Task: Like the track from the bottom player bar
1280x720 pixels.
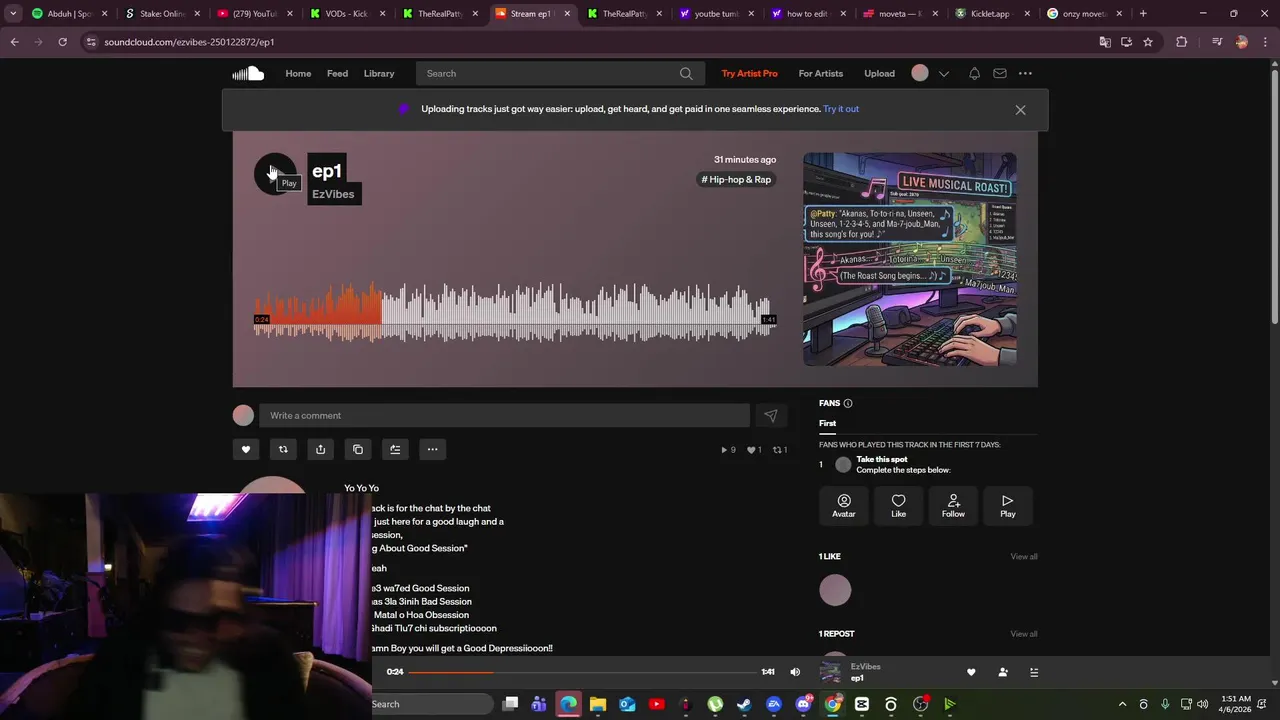Action: (x=971, y=672)
